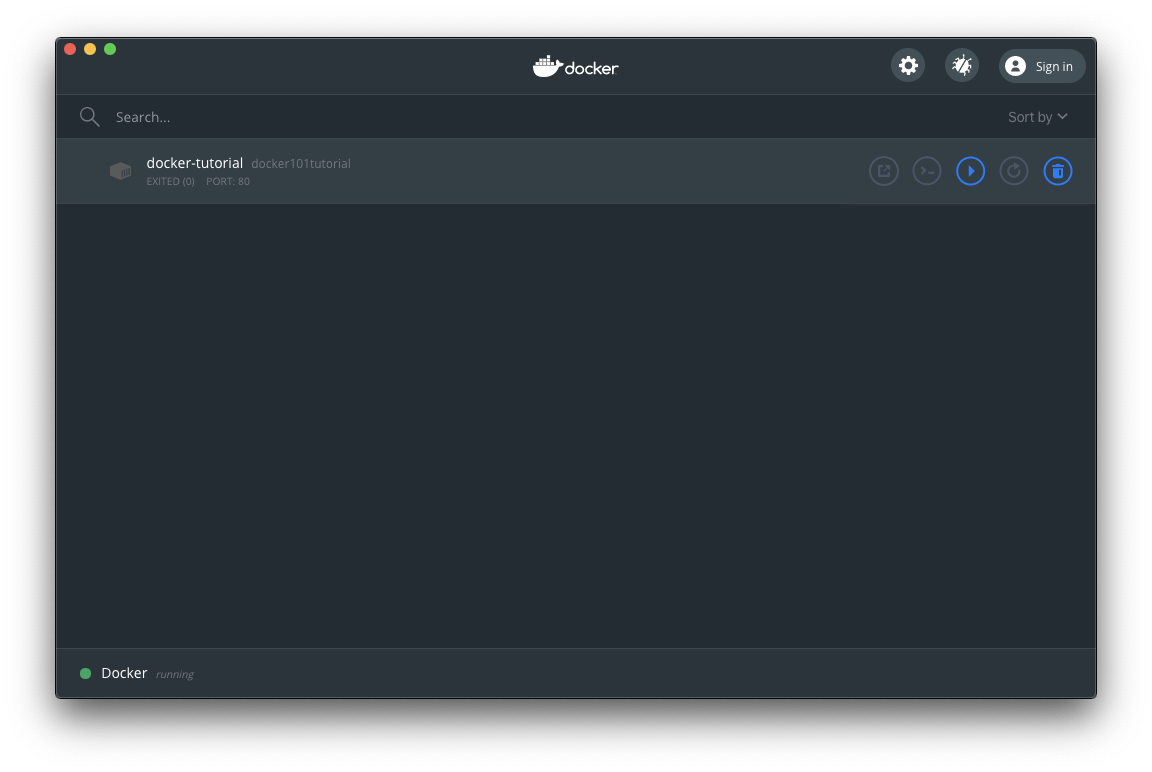Open the Sort by dropdown

1038,117
